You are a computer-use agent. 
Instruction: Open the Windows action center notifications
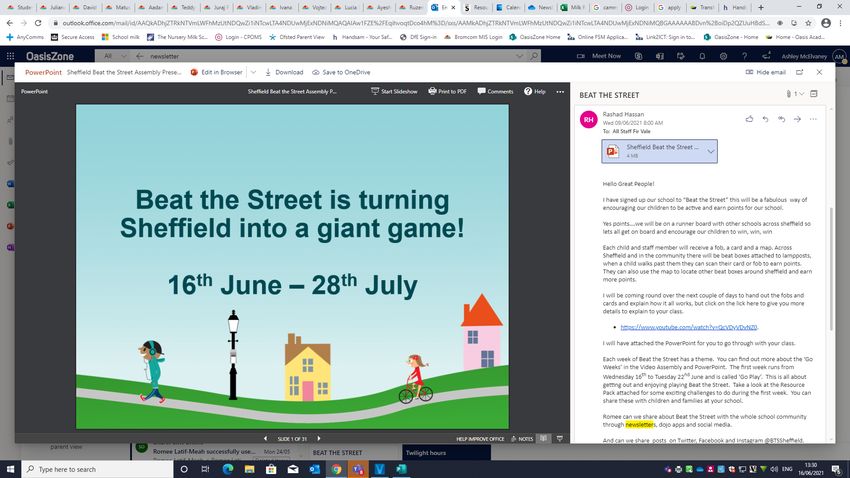pyautogui.click(x=837, y=469)
